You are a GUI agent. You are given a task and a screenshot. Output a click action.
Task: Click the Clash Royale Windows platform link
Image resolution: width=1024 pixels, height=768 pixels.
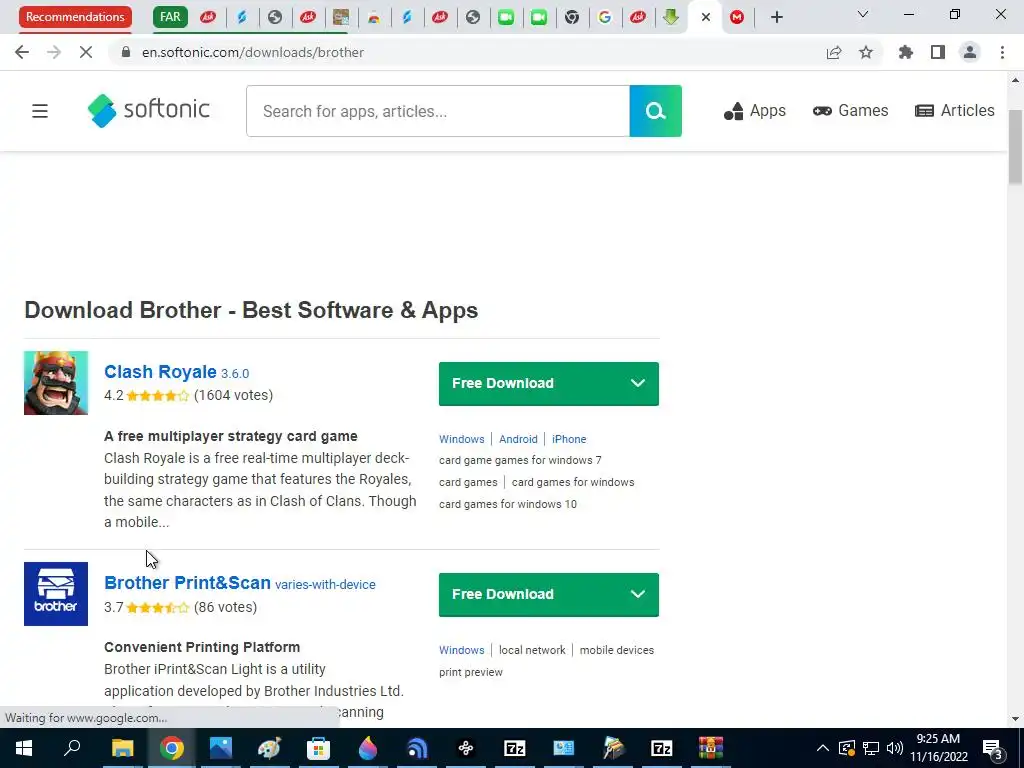[462, 440]
